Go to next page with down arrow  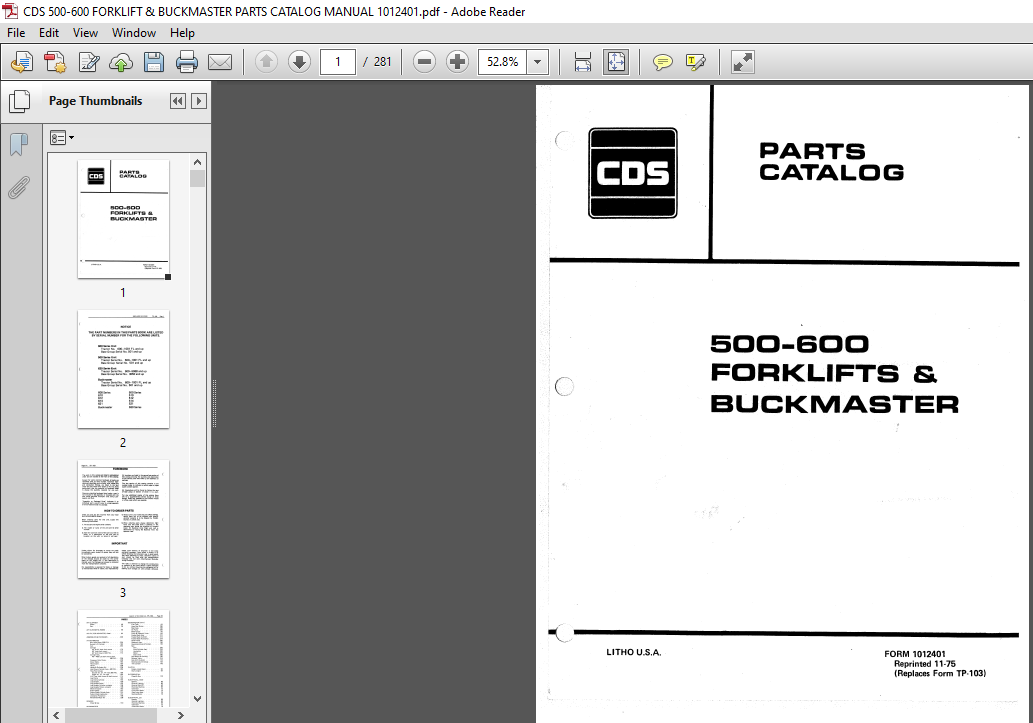pos(299,63)
